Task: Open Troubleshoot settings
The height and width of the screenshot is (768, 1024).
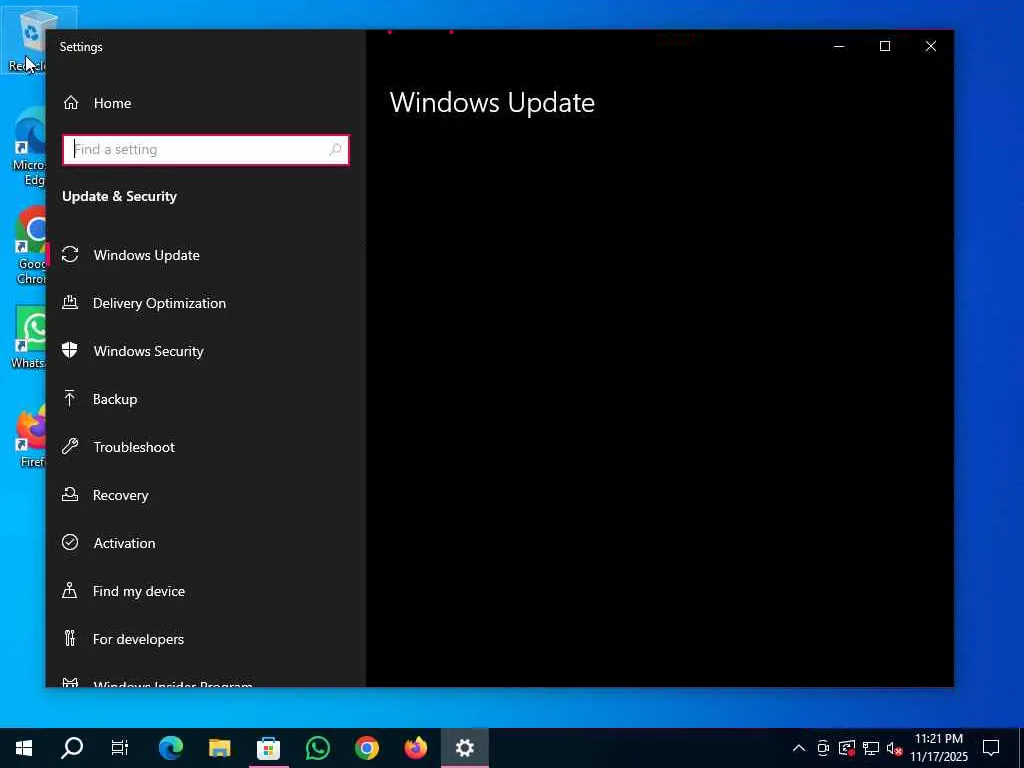Action: pos(206,447)
